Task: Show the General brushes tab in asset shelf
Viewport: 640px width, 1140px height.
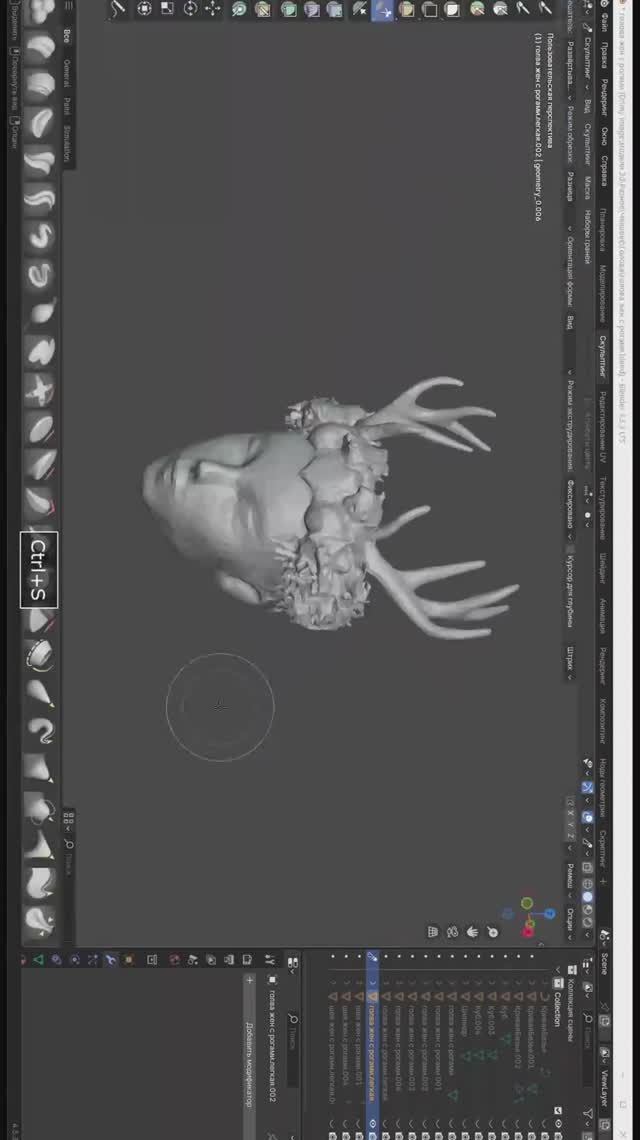Action: point(66,72)
